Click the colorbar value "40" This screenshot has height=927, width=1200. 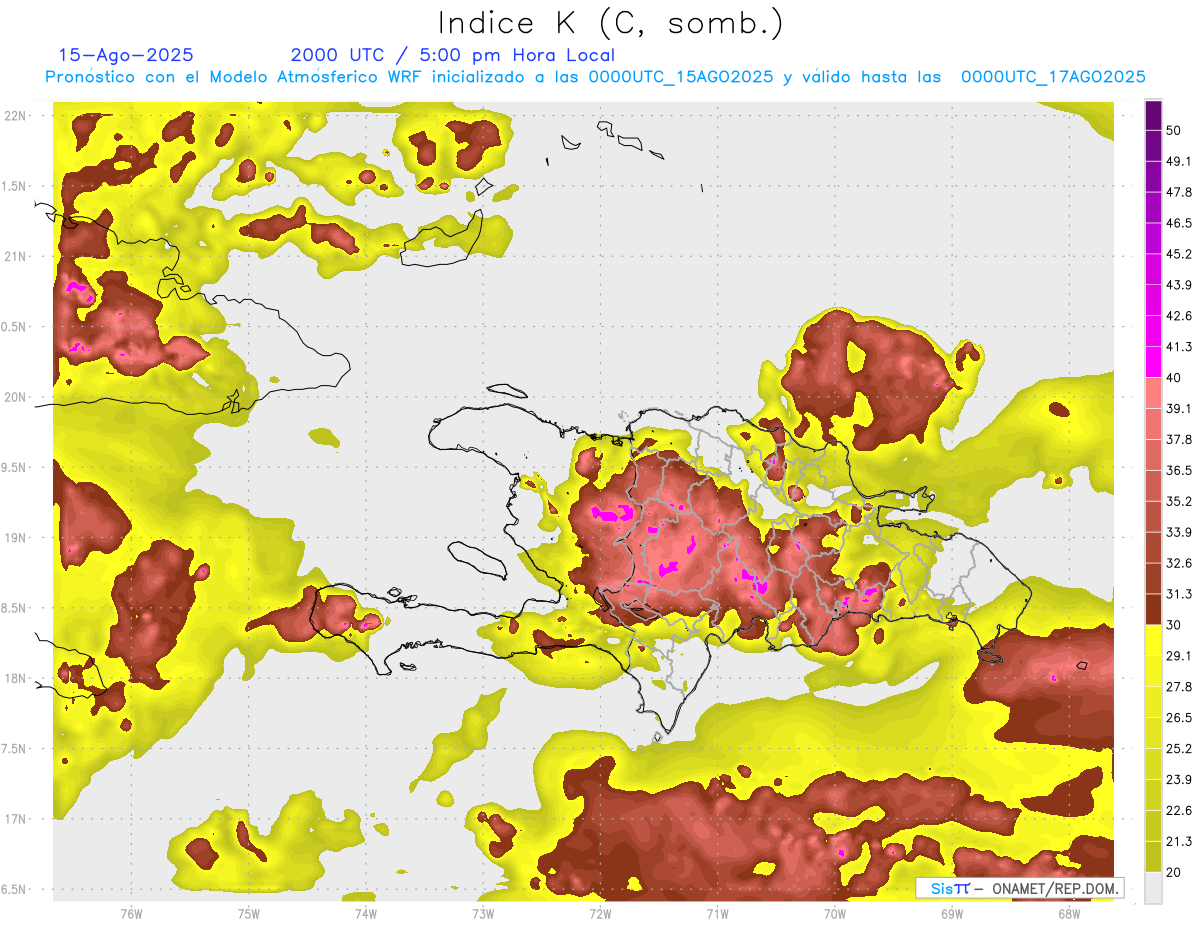[x=1174, y=378]
